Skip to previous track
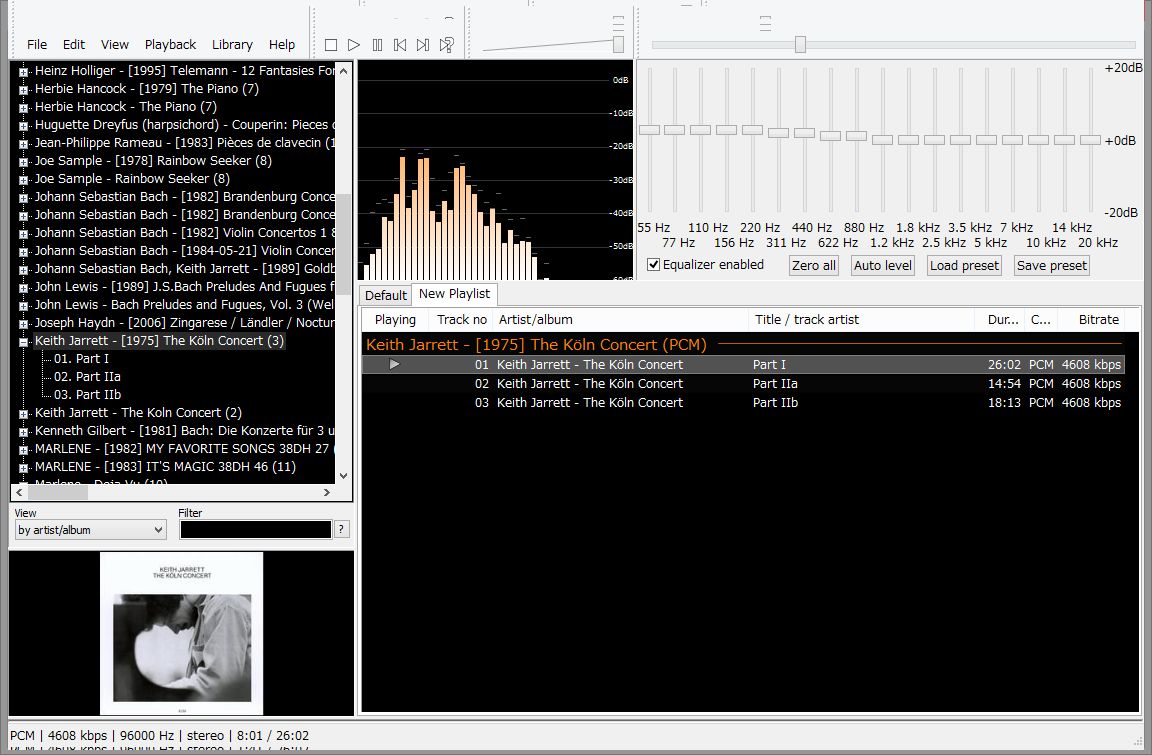This screenshot has width=1152, height=755. tap(400, 45)
